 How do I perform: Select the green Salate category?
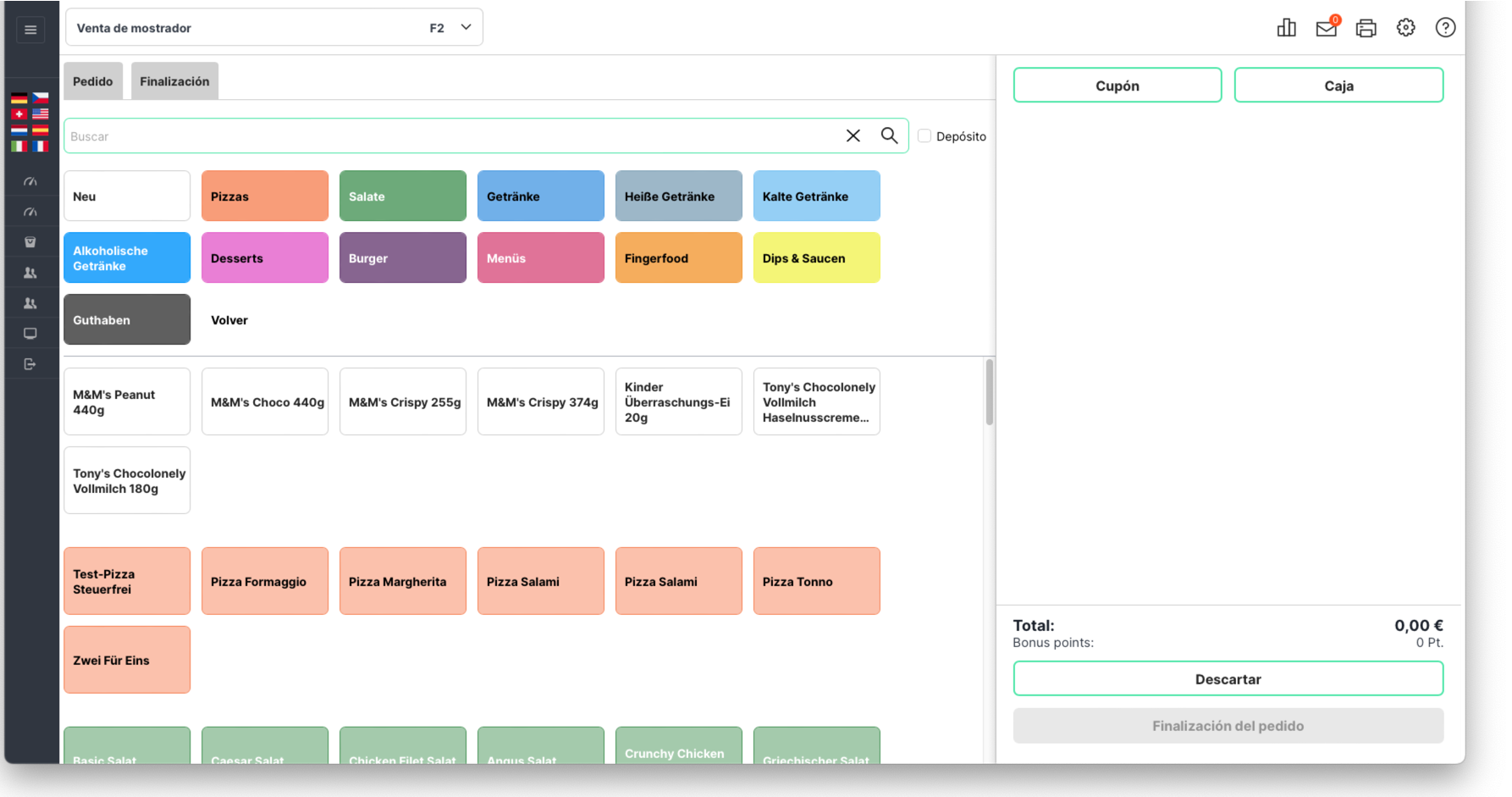(x=403, y=196)
